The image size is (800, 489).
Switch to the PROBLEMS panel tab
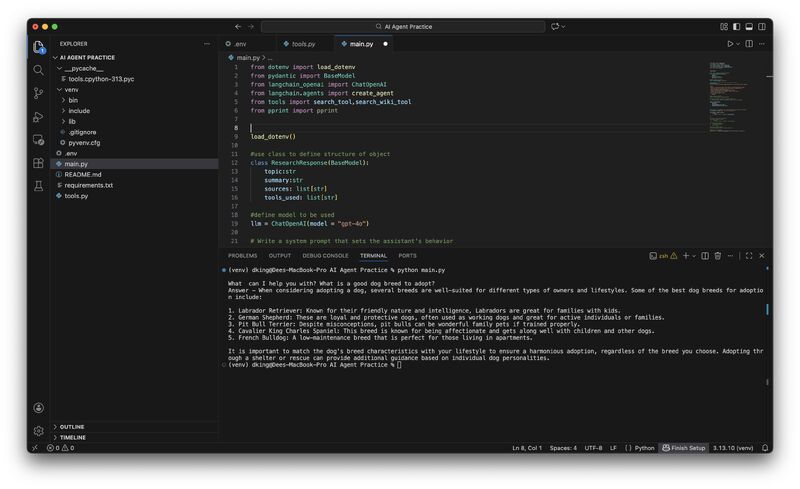(242, 256)
